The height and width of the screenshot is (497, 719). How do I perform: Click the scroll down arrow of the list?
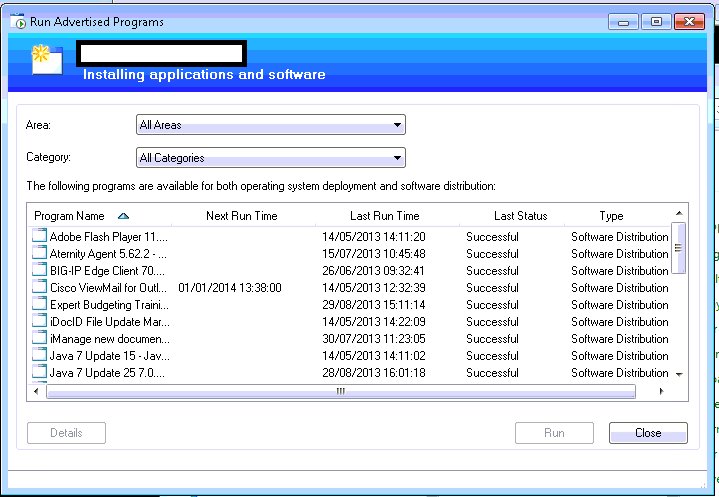coord(679,374)
